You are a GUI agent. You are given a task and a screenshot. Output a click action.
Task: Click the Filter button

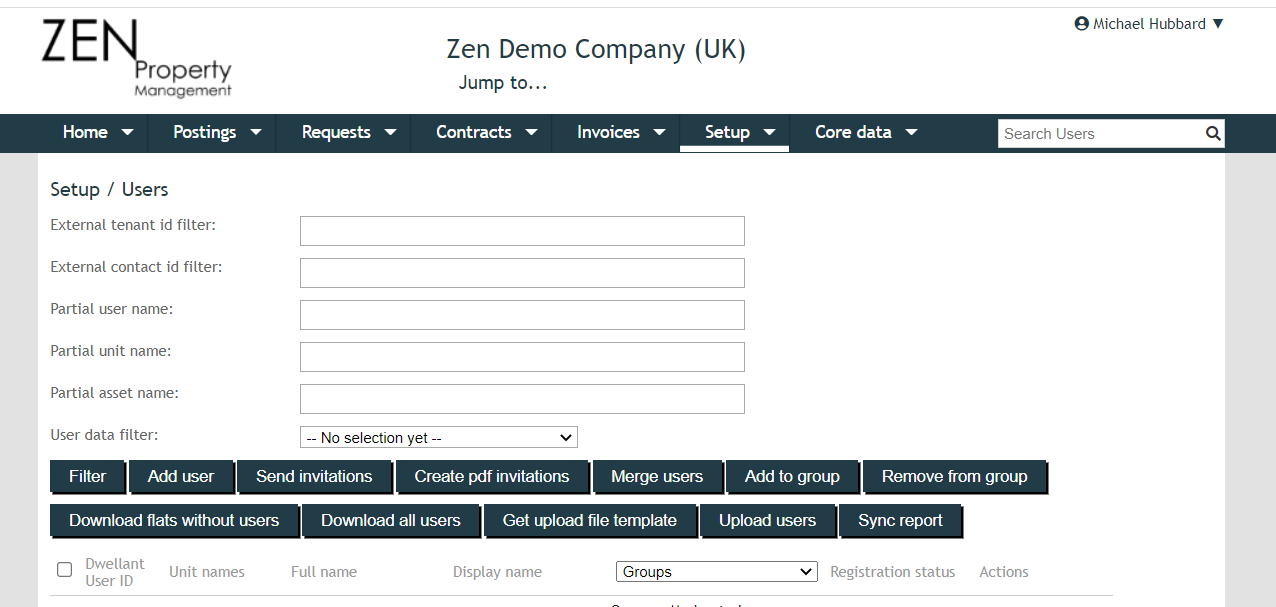[87, 476]
